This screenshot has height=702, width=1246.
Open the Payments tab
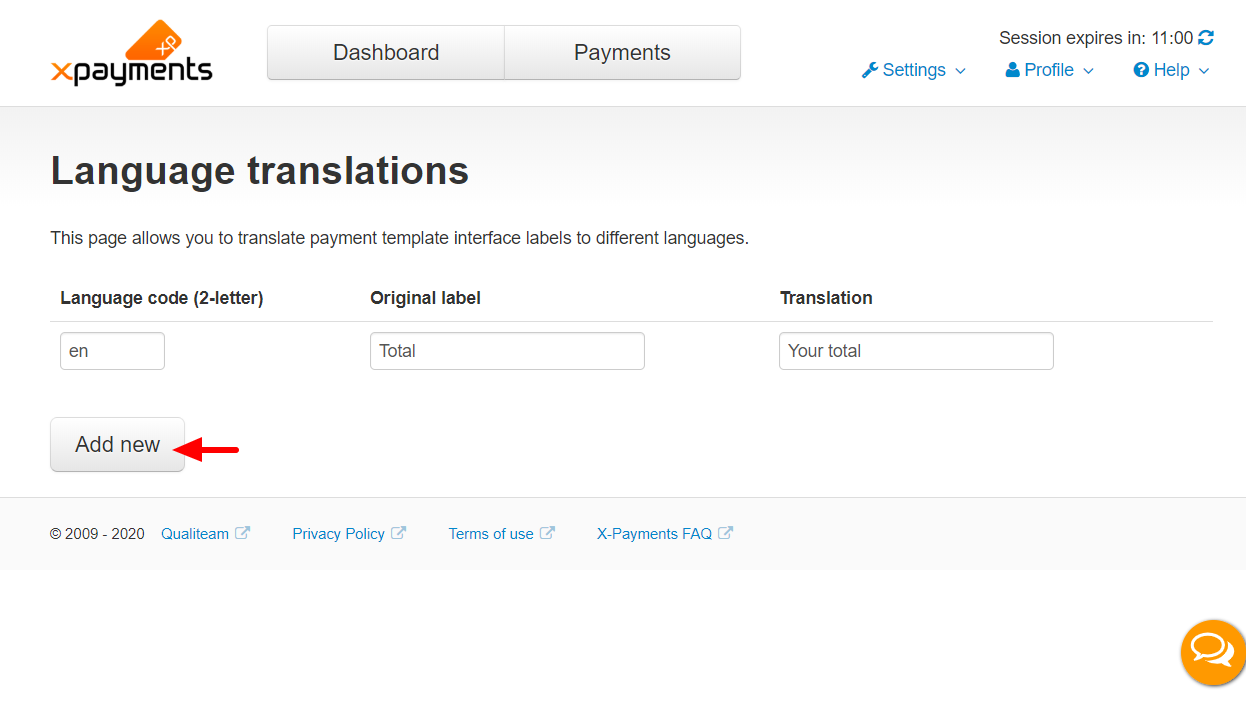click(622, 53)
